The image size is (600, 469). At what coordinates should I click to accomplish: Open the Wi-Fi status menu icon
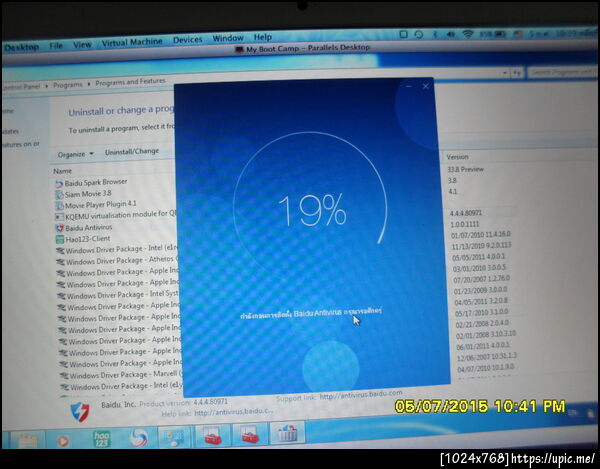tap(468, 34)
